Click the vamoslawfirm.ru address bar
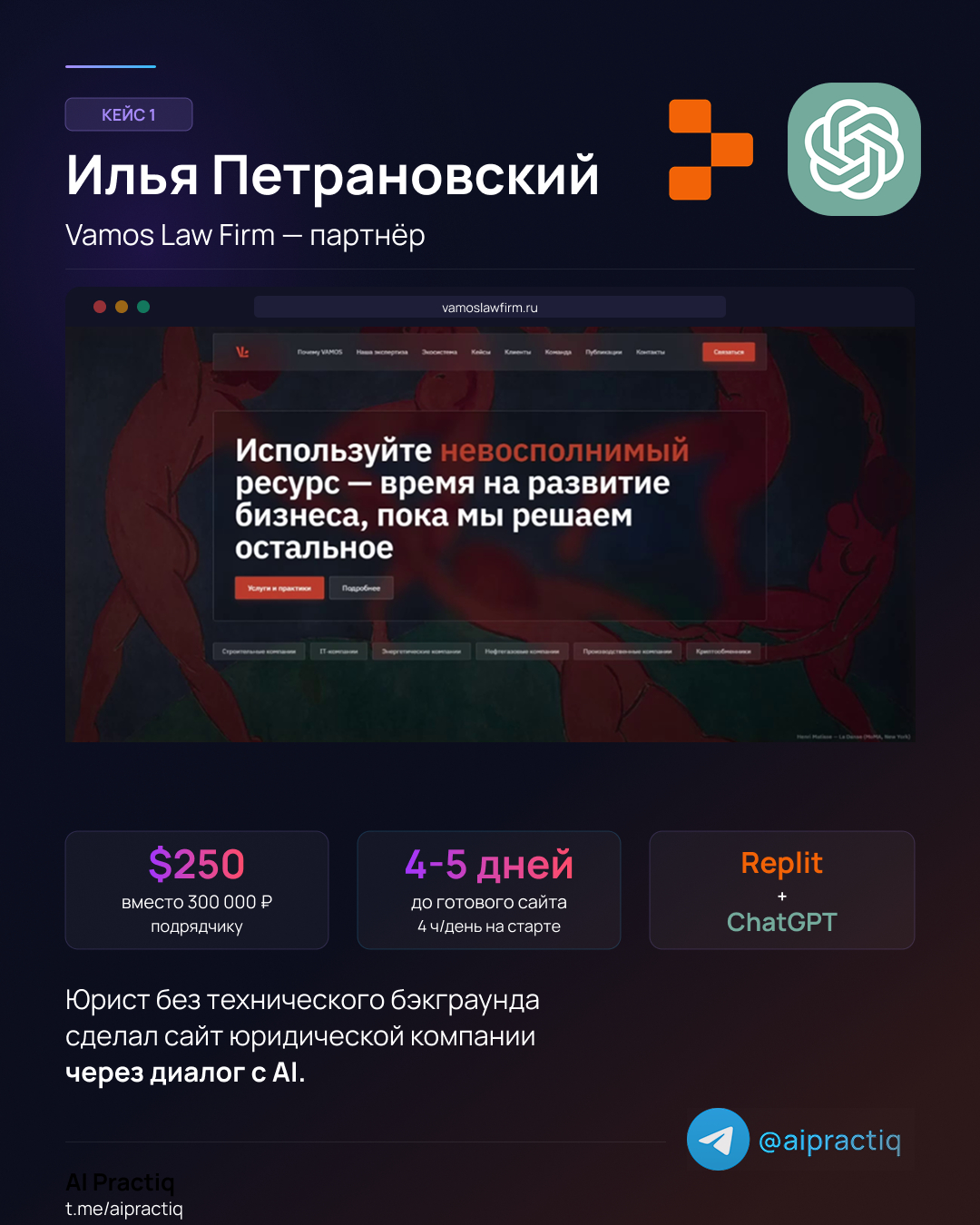The image size is (980, 1225). (x=490, y=308)
